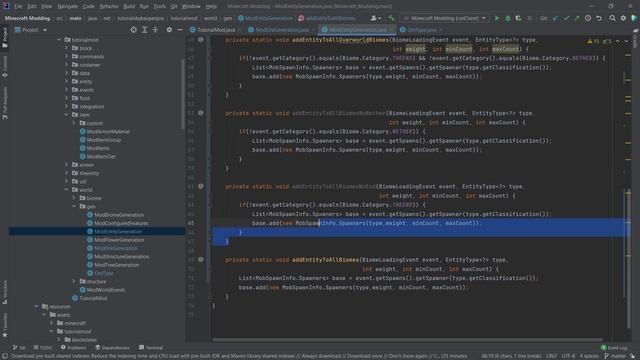Open the Commit tool window stripe button
Image resolution: width=640 pixels, height=360 pixels.
5,67
